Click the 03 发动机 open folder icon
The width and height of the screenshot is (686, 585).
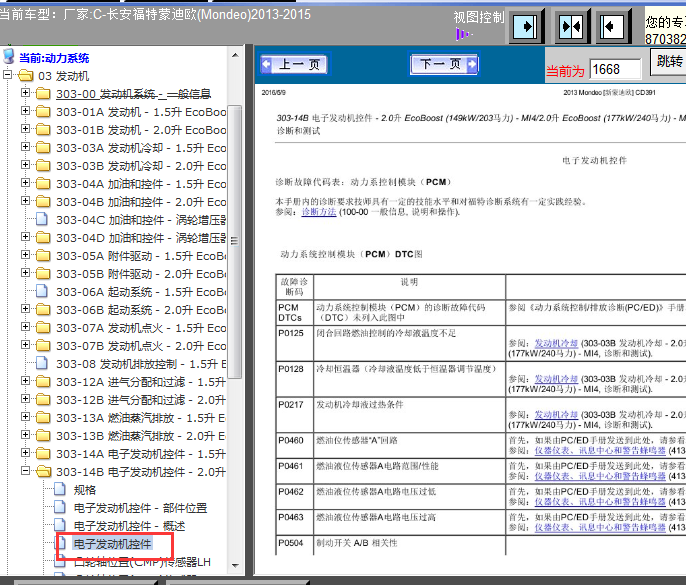click(26, 76)
